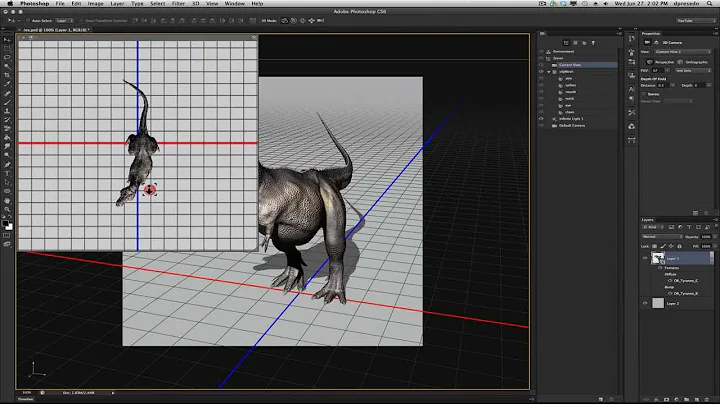
Task: Select the rex.psd document tab
Action: [x=54, y=30]
